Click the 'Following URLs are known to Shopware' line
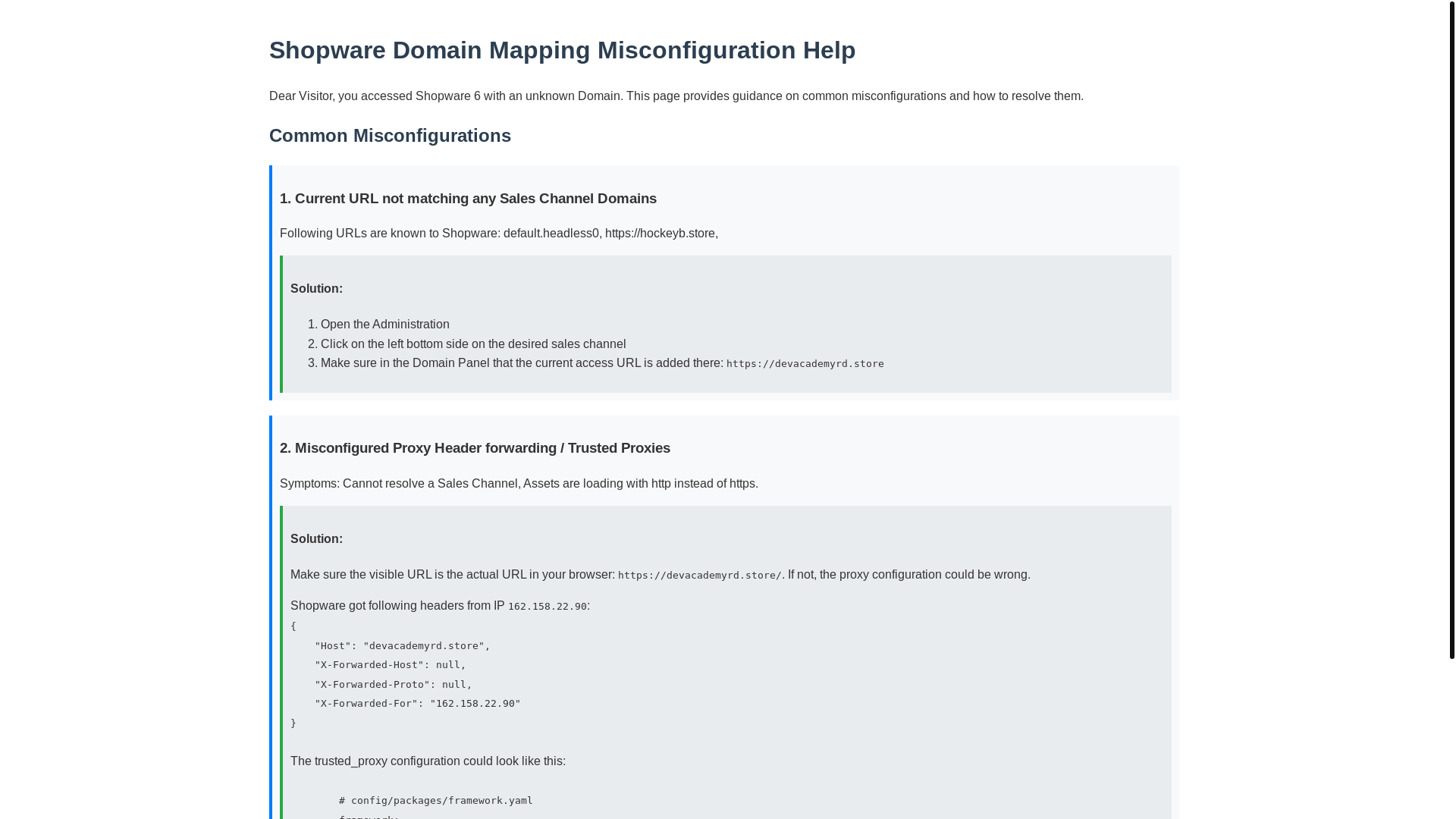Screen dimensions: 1456x819 499,234
